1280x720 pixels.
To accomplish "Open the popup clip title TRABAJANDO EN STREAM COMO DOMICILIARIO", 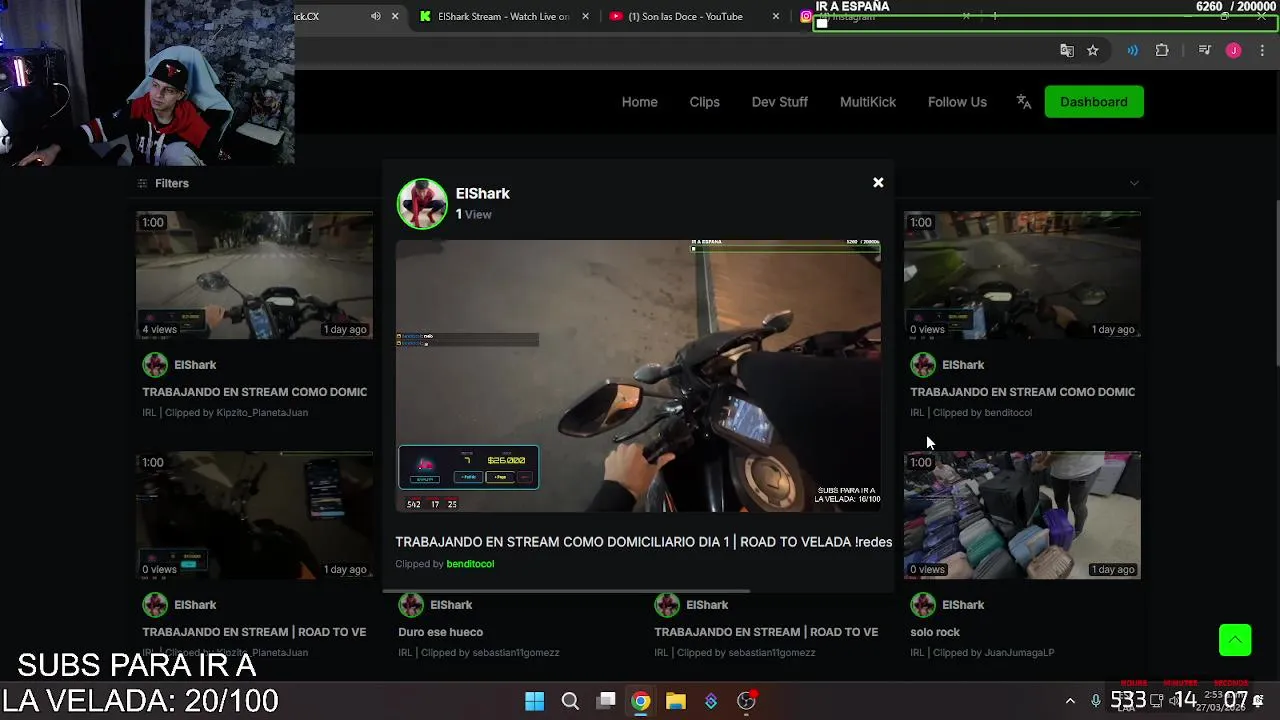I will [x=643, y=542].
